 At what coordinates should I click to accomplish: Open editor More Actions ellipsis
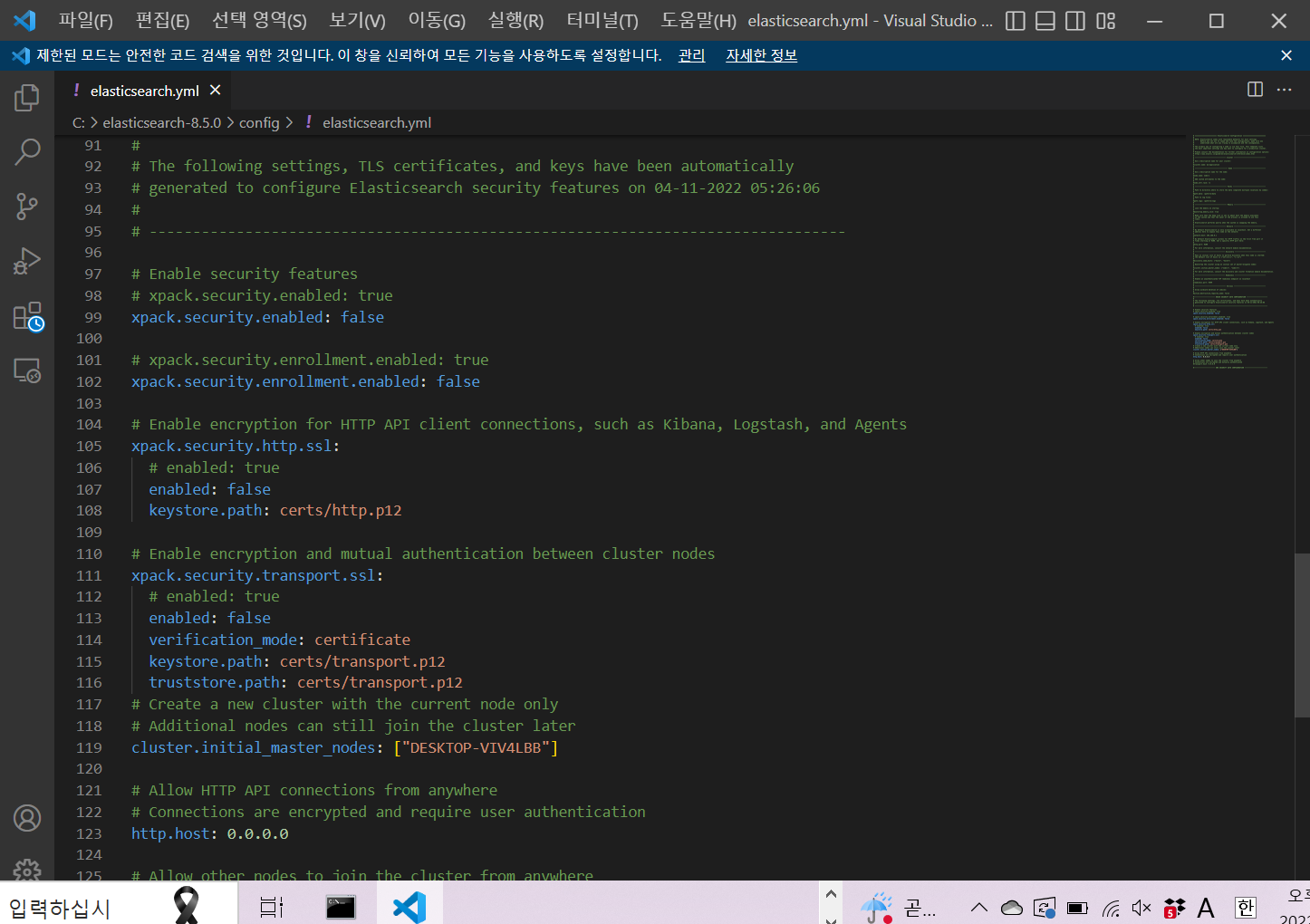click(x=1284, y=90)
